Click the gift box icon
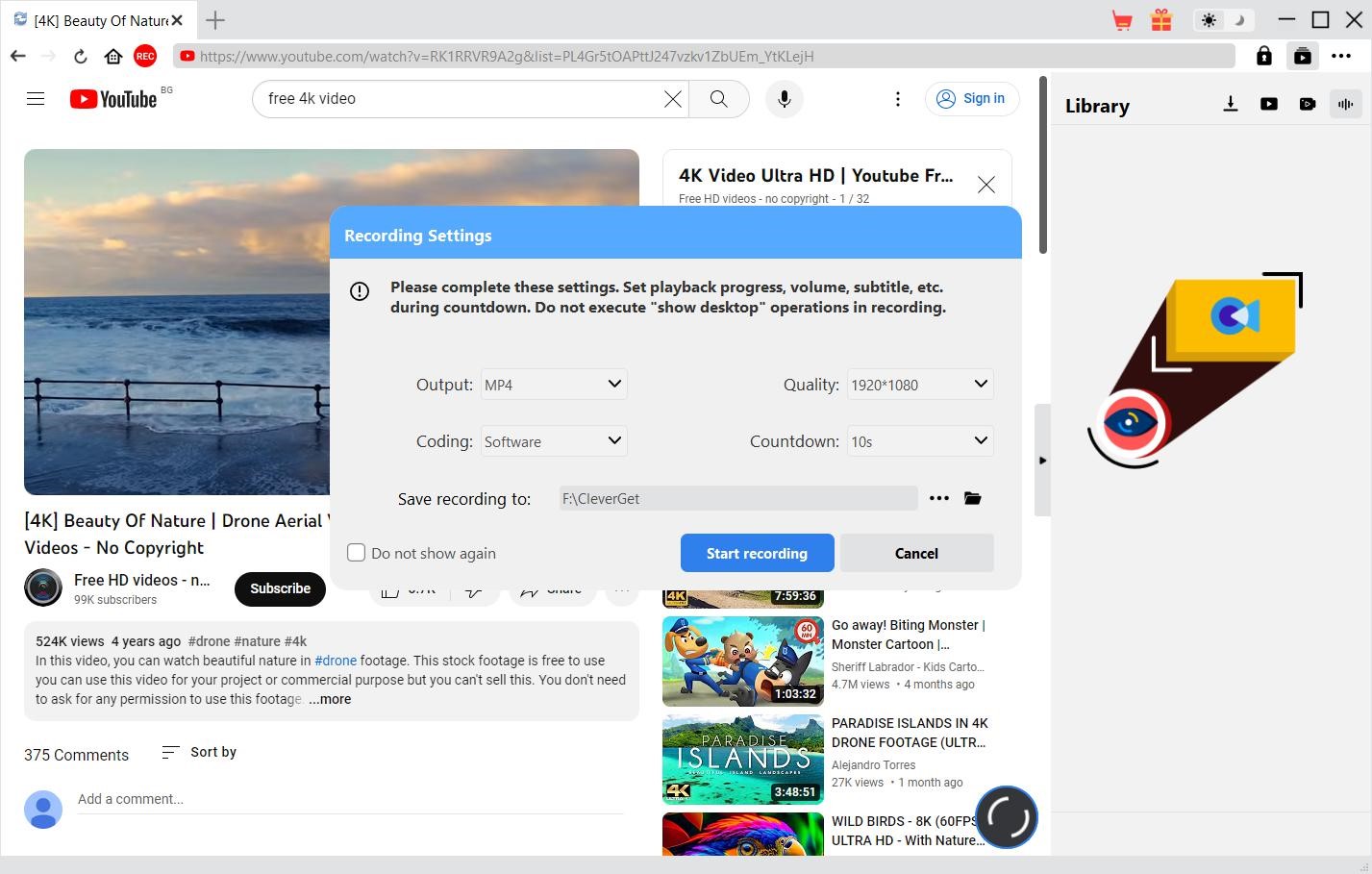Image resolution: width=1372 pixels, height=874 pixels. (x=1161, y=20)
